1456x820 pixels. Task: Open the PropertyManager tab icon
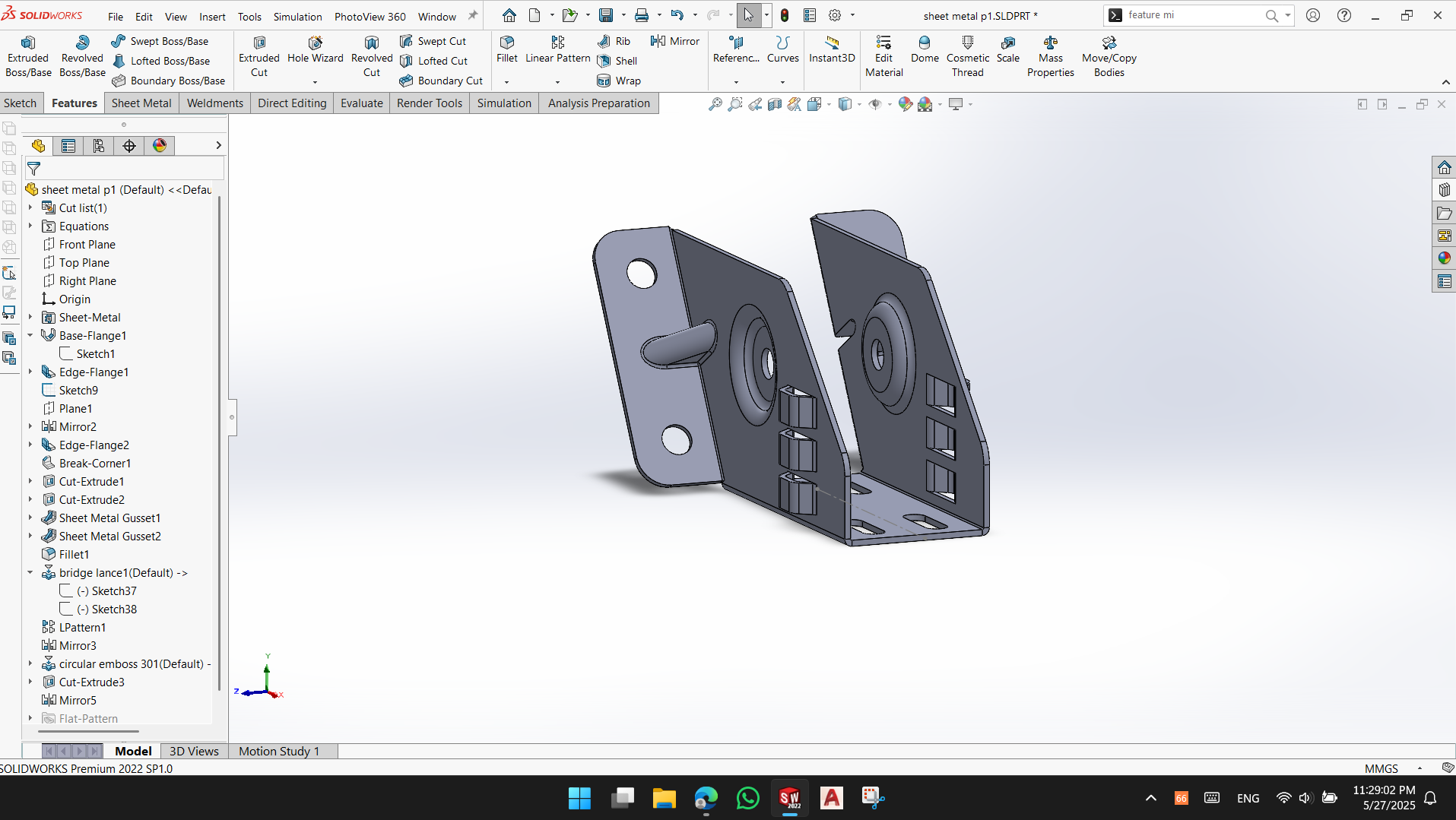pos(68,146)
